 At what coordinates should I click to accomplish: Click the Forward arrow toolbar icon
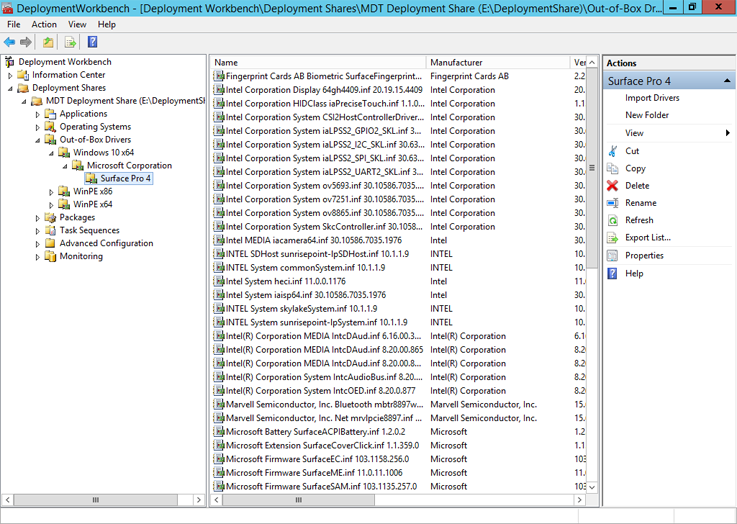tap(26, 42)
